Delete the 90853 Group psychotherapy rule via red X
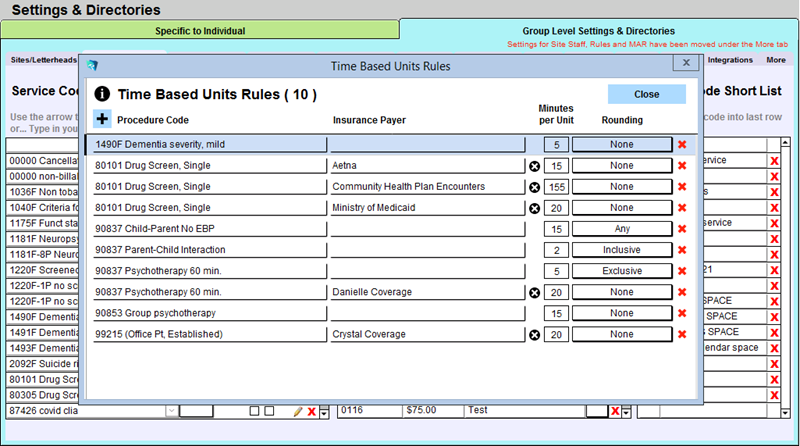Screen dimensions: 800x446 [682, 313]
